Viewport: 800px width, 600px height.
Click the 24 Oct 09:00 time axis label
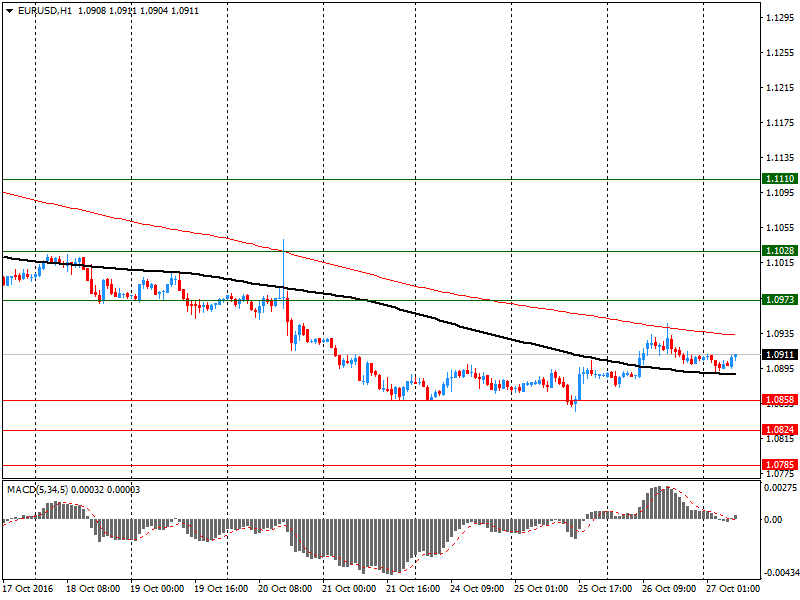coord(477,589)
